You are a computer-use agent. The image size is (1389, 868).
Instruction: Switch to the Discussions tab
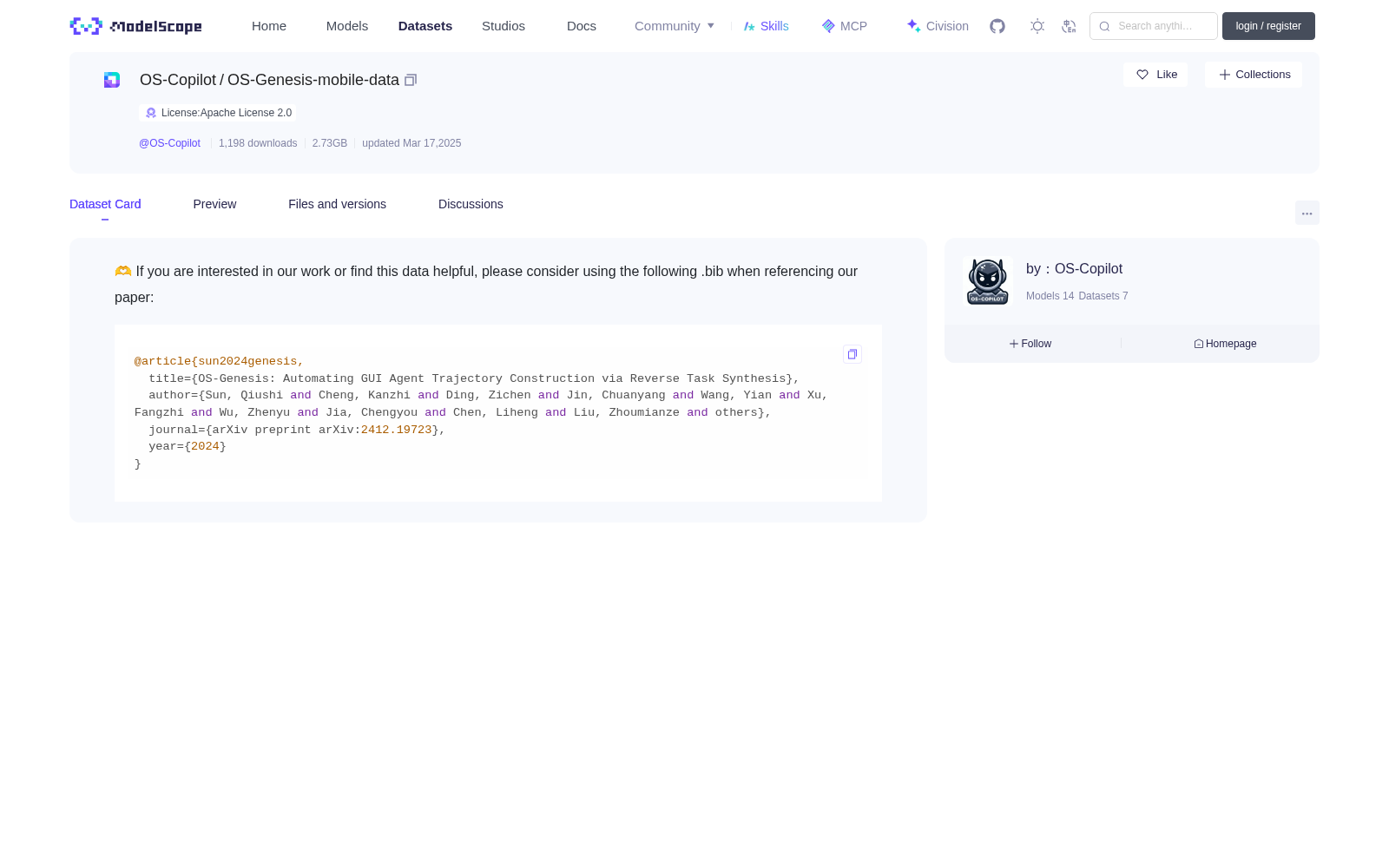pyautogui.click(x=471, y=204)
